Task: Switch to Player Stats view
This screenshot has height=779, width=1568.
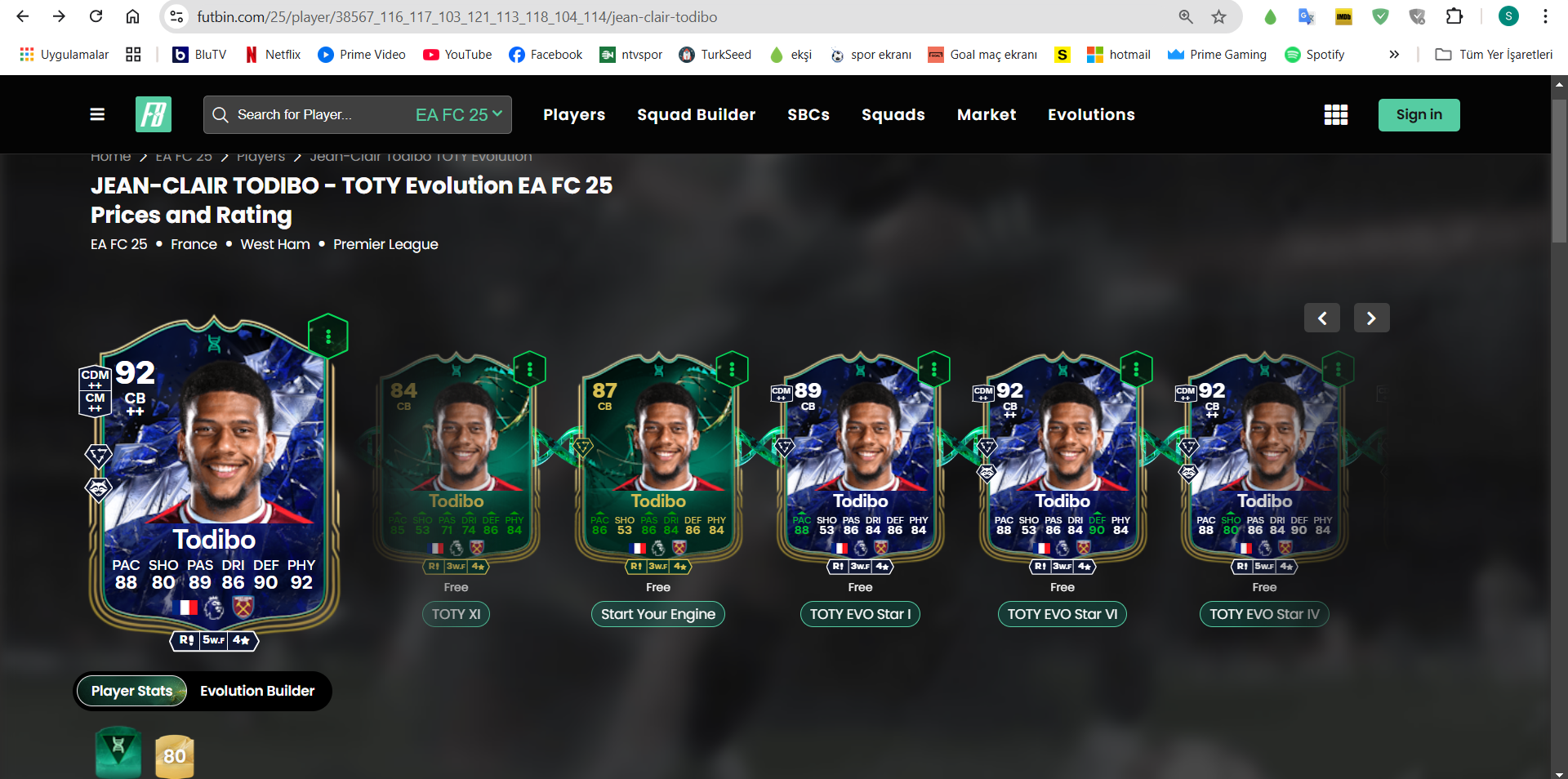Action: (131, 691)
